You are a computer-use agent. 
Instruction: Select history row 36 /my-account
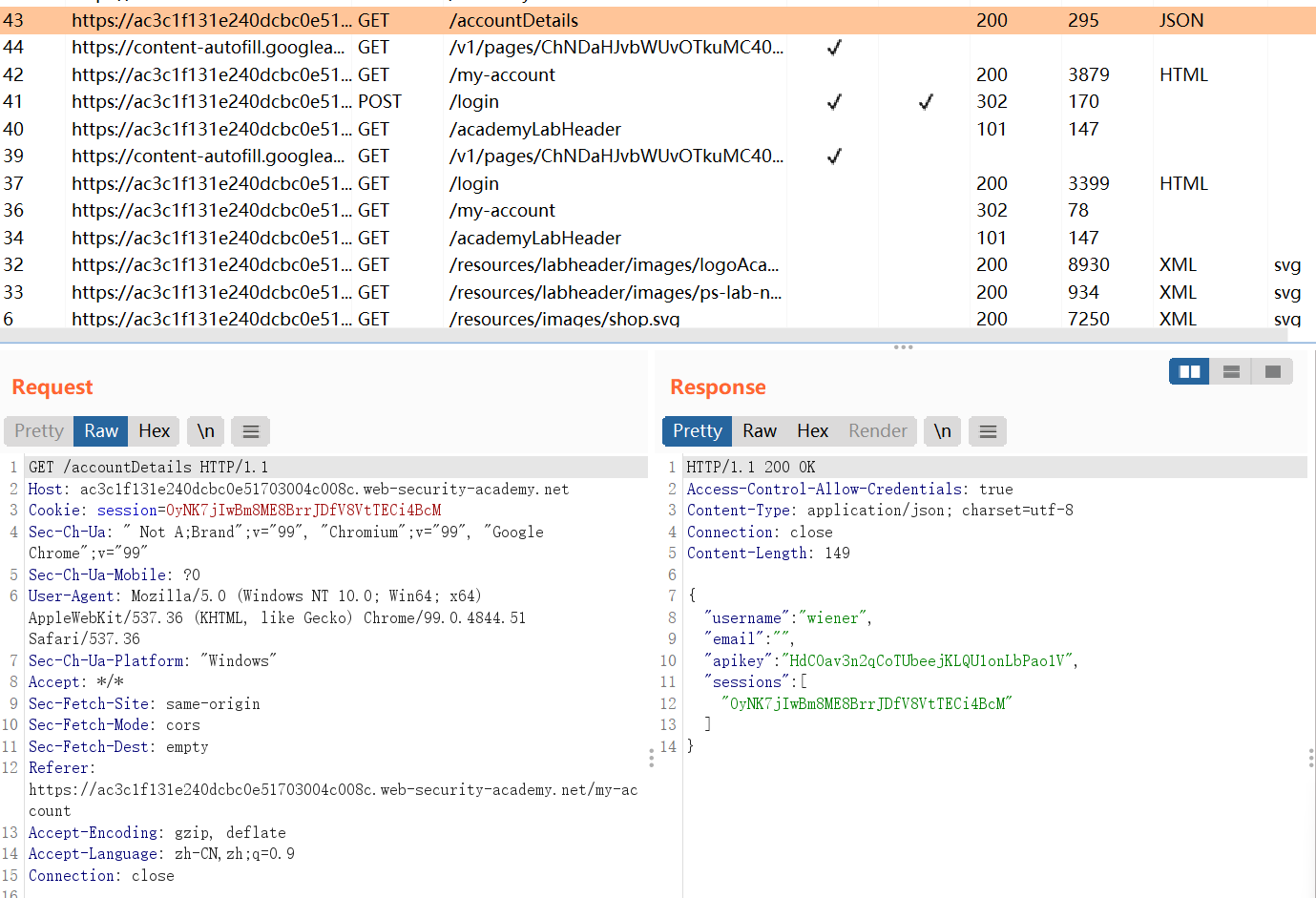pyautogui.click(x=658, y=210)
